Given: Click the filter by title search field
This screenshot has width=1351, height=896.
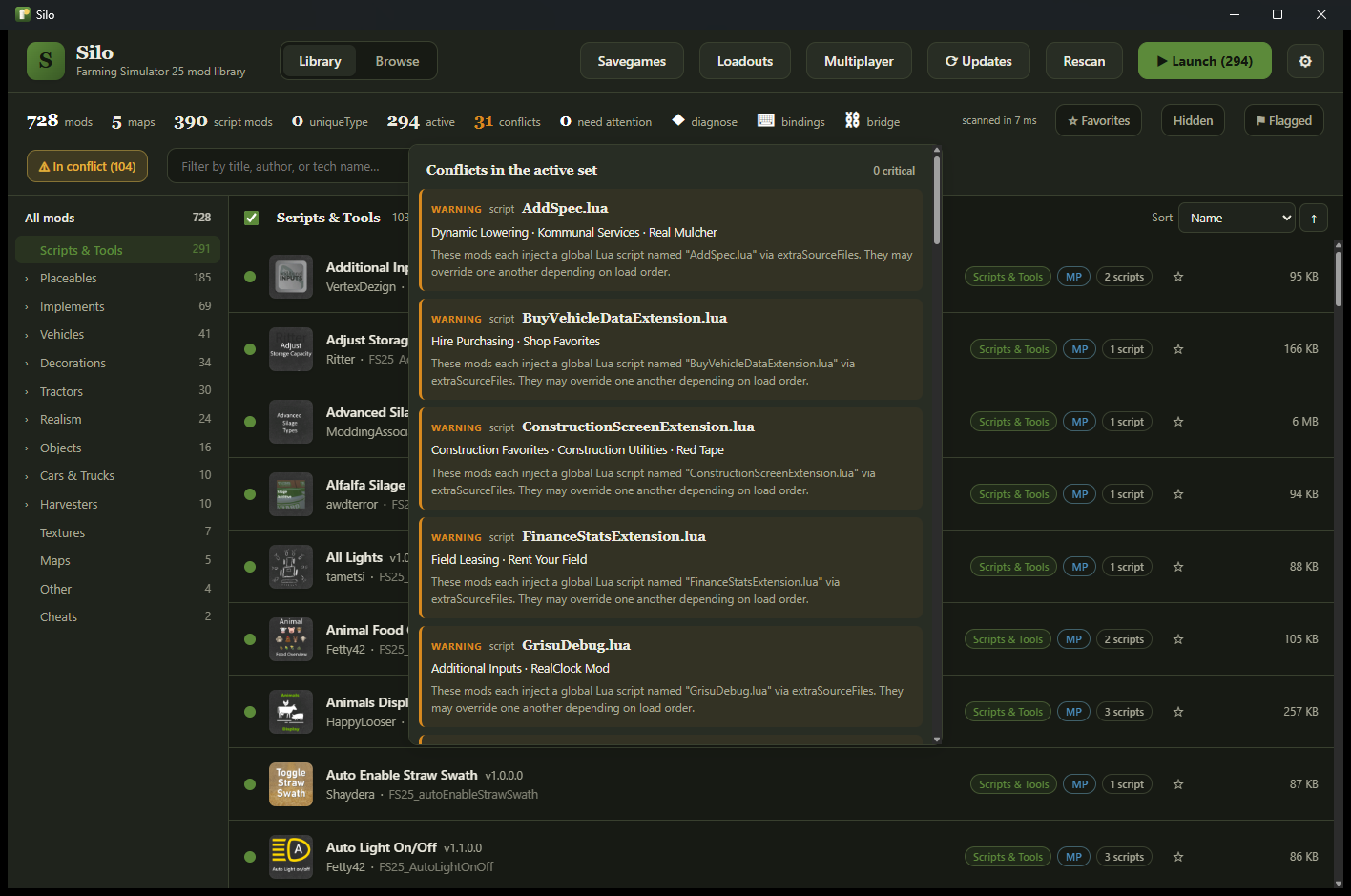Looking at the screenshot, I should (288, 166).
